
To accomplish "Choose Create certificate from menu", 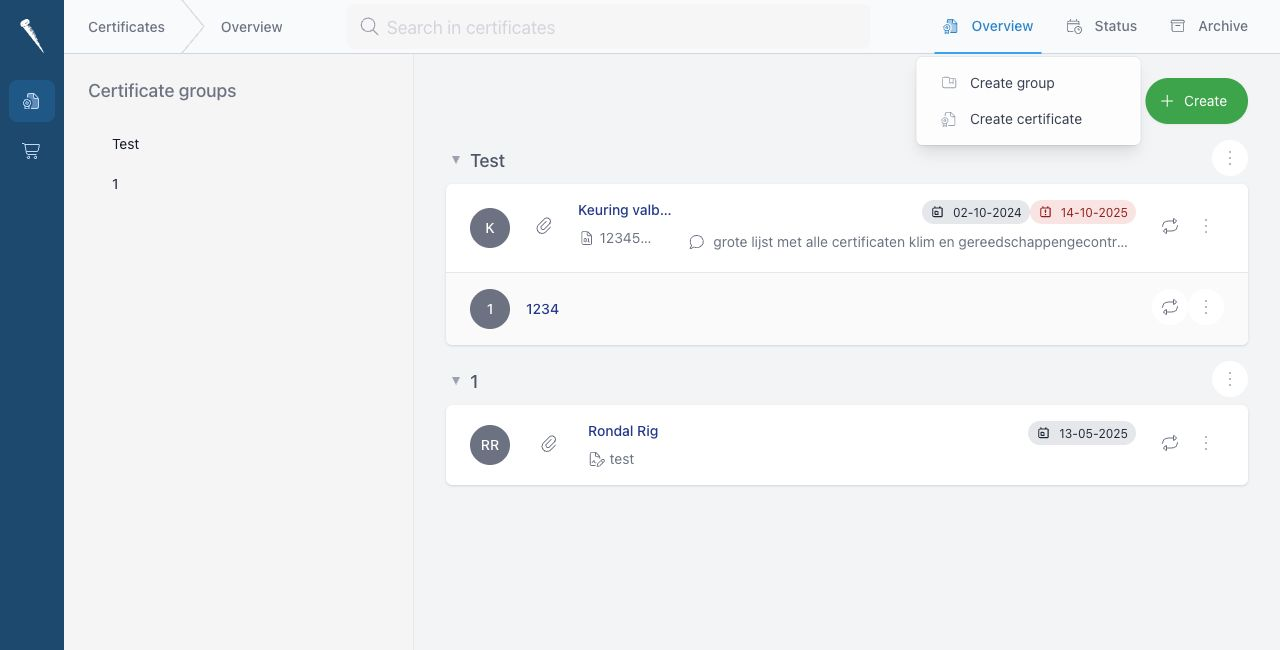I will (1028, 119).
